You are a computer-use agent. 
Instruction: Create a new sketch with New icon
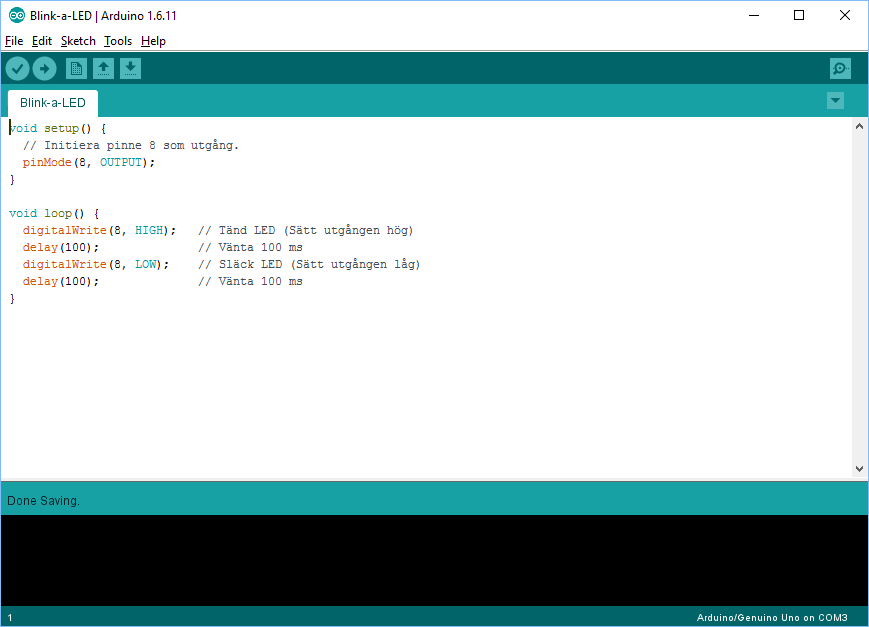point(76,69)
